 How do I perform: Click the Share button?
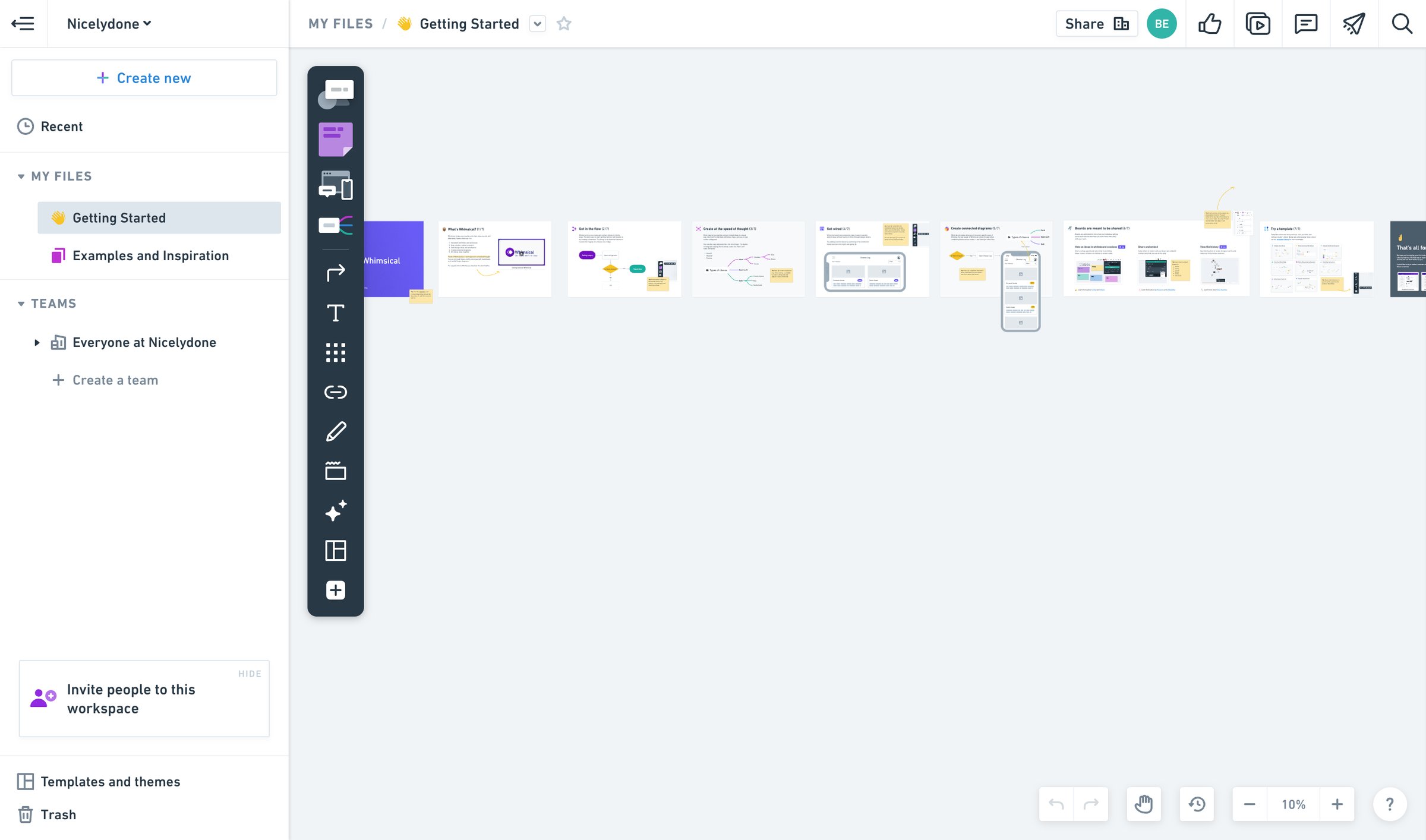[1097, 24]
